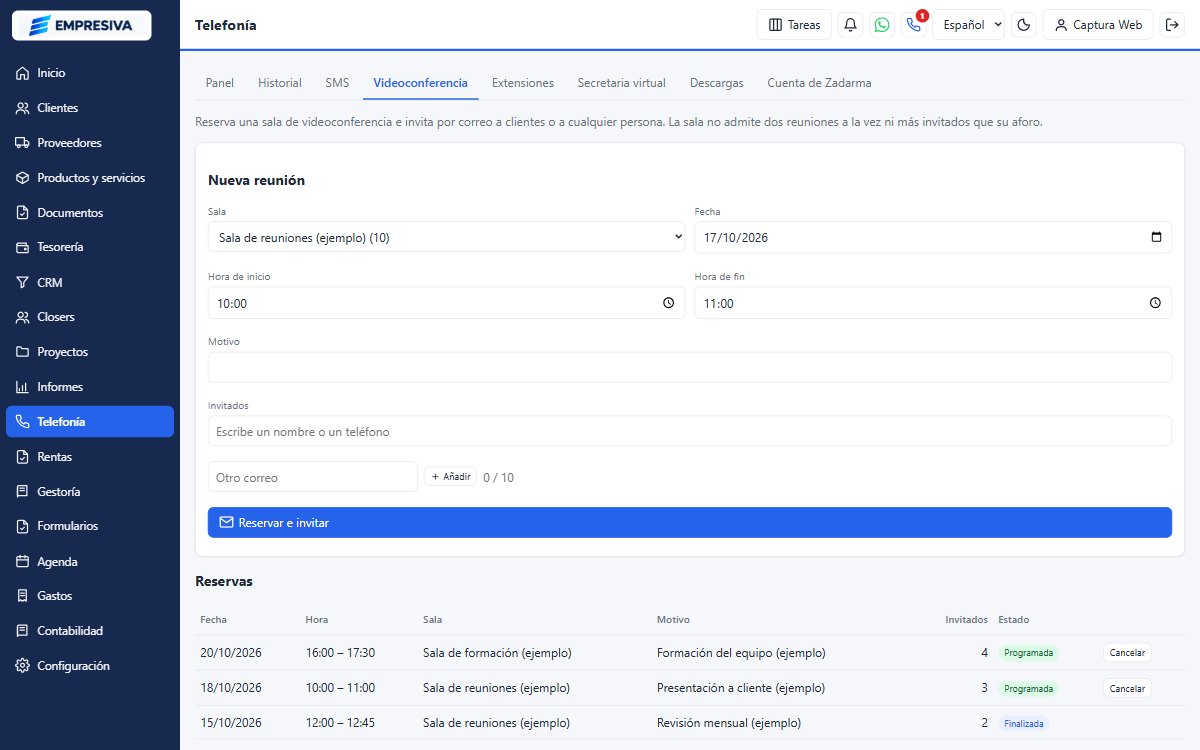Open Proveedores from the sidebar
Viewport: 1200px width, 750px height.
[x=90, y=143]
